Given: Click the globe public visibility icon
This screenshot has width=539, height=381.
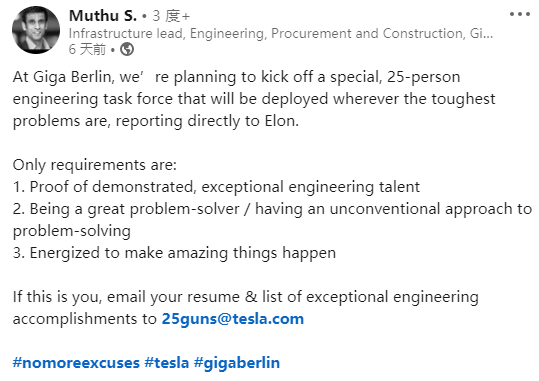Looking at the screenshot, I should click(127, 49).
